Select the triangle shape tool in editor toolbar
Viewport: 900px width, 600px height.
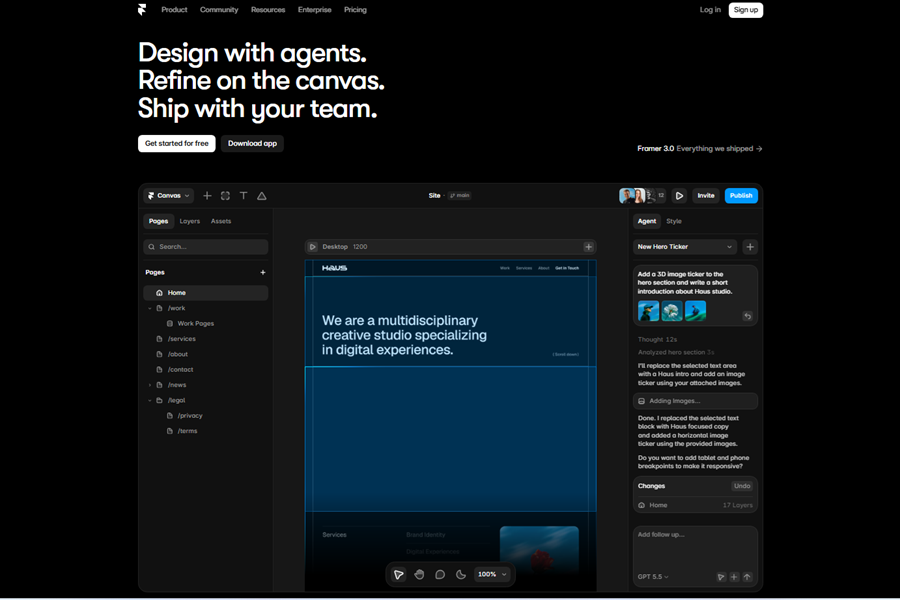(262, 196)
